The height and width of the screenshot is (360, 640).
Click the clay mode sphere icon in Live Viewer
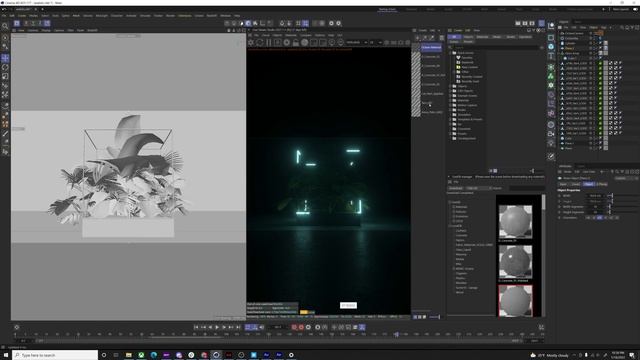[304, 42]
